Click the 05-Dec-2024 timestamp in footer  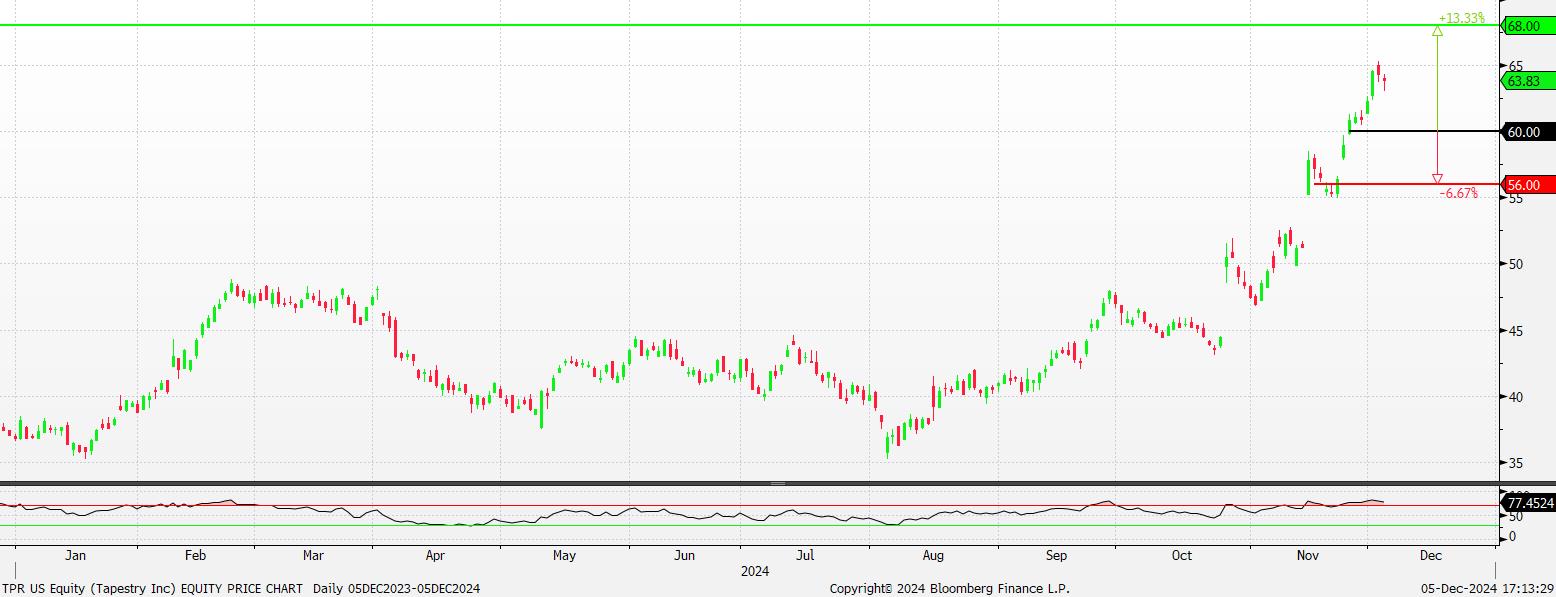coord(1490,588)
